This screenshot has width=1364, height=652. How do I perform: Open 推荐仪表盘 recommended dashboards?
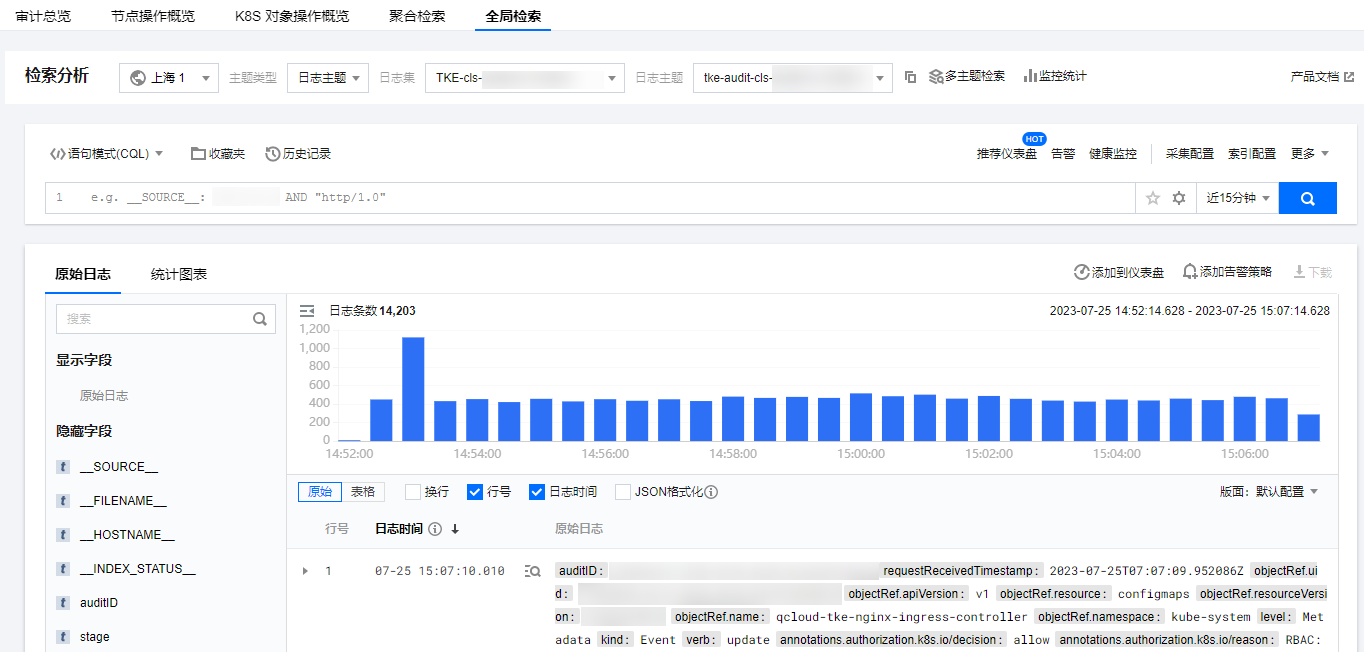coord(1007,154)
